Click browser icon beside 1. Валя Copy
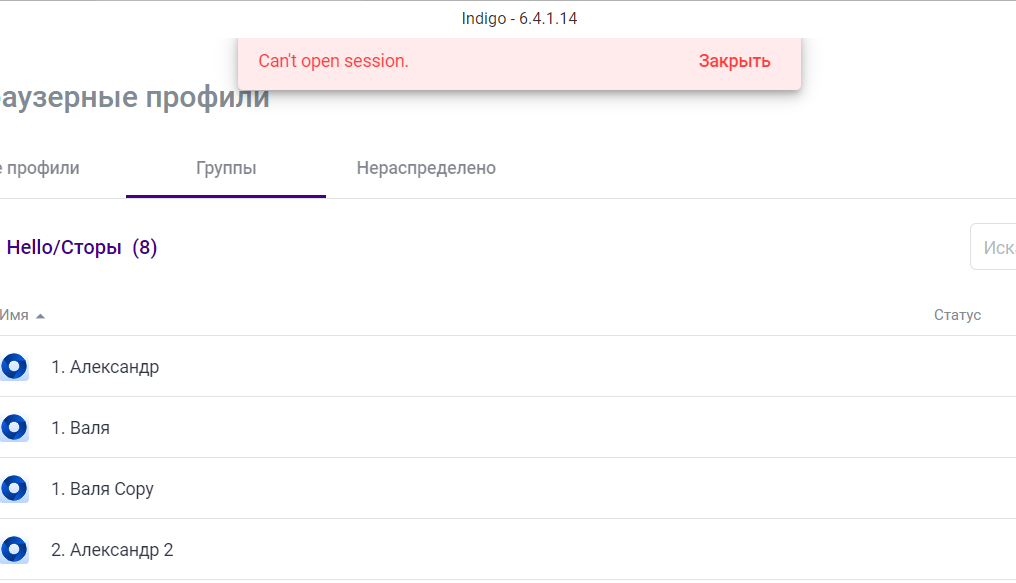The image size is (1016, 583). point(14,488)
